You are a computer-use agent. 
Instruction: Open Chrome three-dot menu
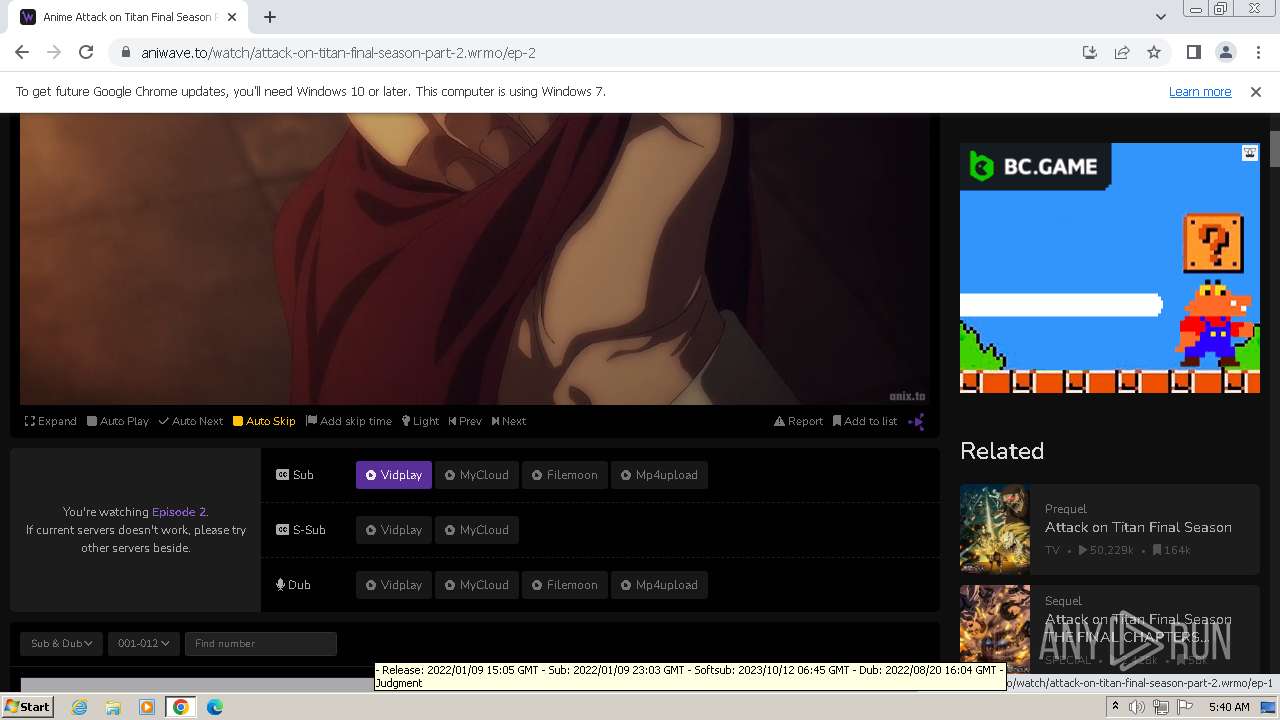tap(1257, 53)
